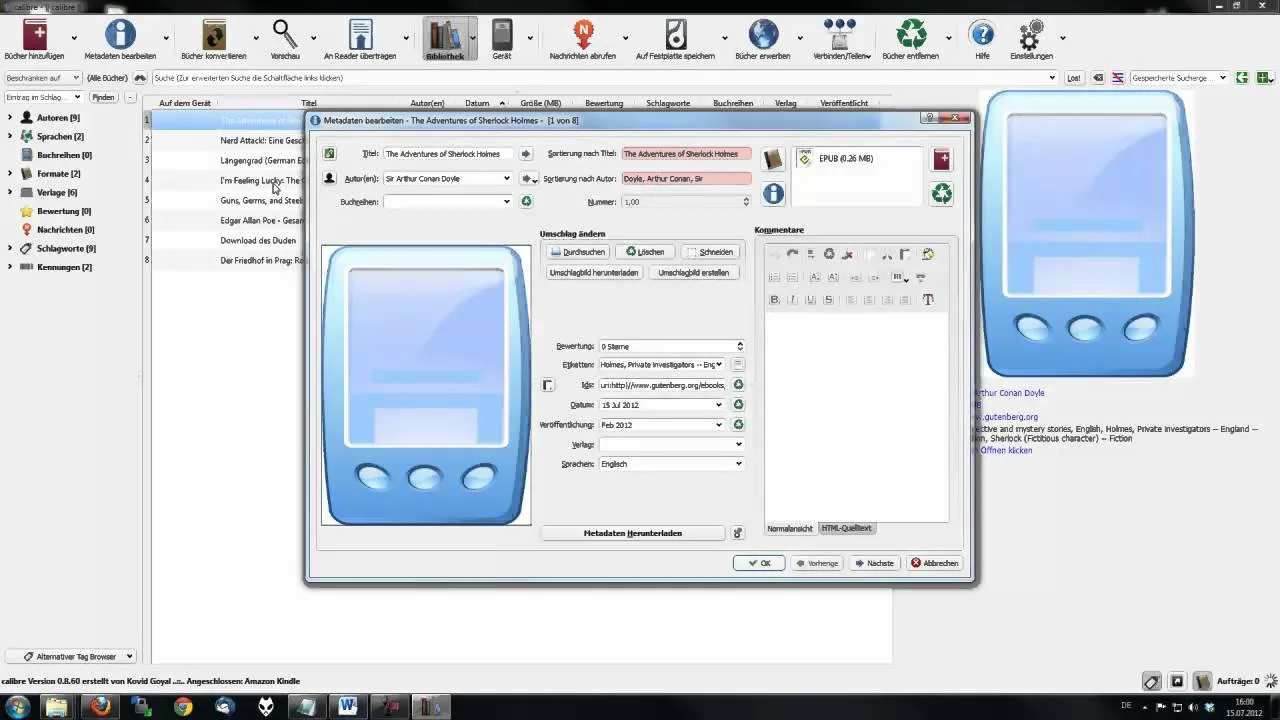Sort library by Autor(en) column header

pyautogui.click(x=427, y=103)
